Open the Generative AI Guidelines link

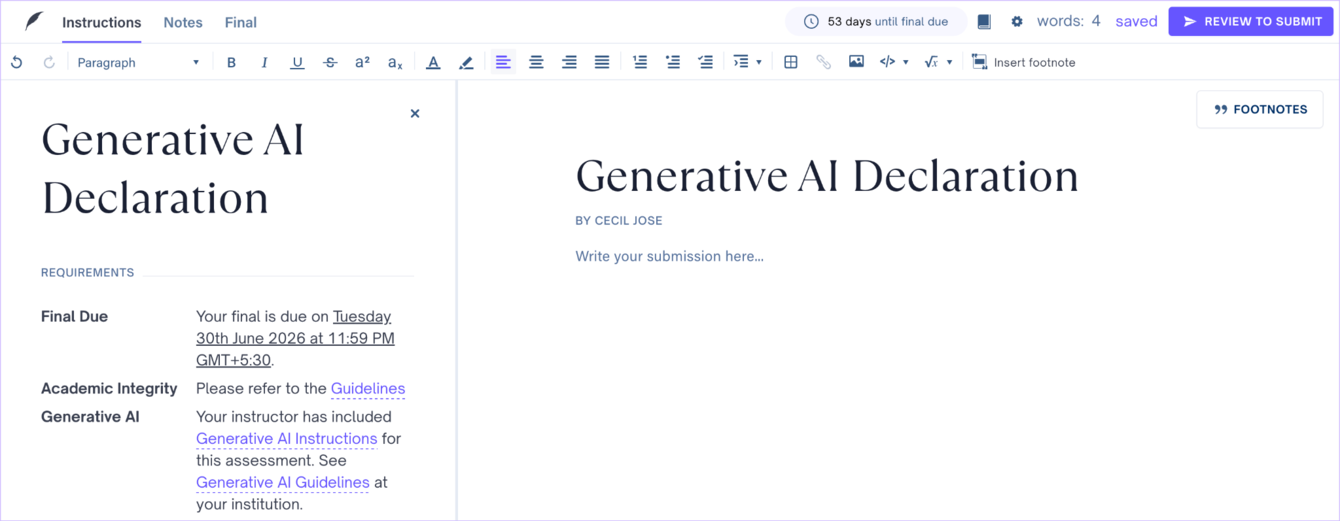tap(283, 482)
